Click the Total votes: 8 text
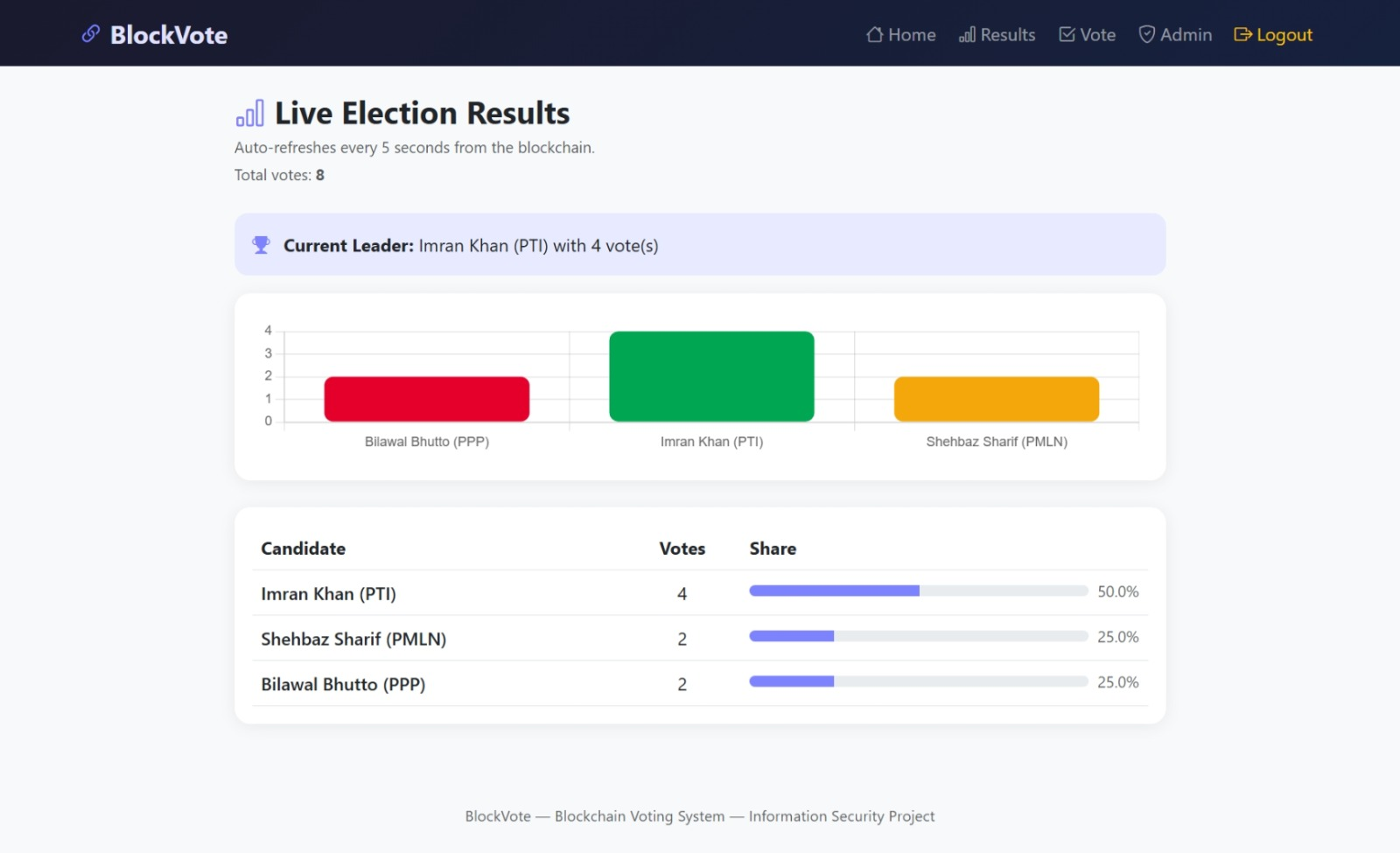 [x=279, y=175]
